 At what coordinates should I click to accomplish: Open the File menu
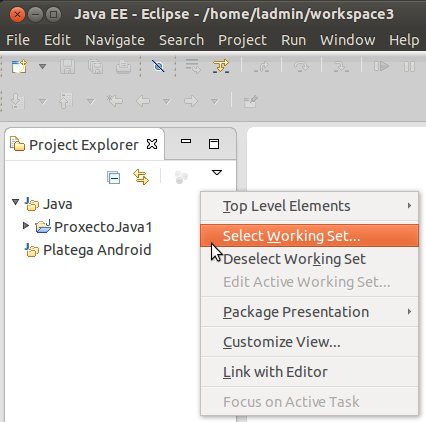18,40
